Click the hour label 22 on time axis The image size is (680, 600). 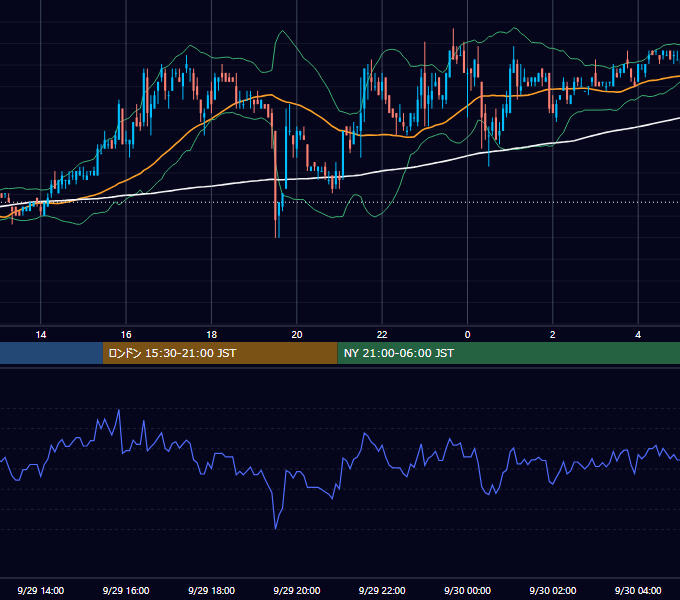pyautogui.click(x=382, y=335)
